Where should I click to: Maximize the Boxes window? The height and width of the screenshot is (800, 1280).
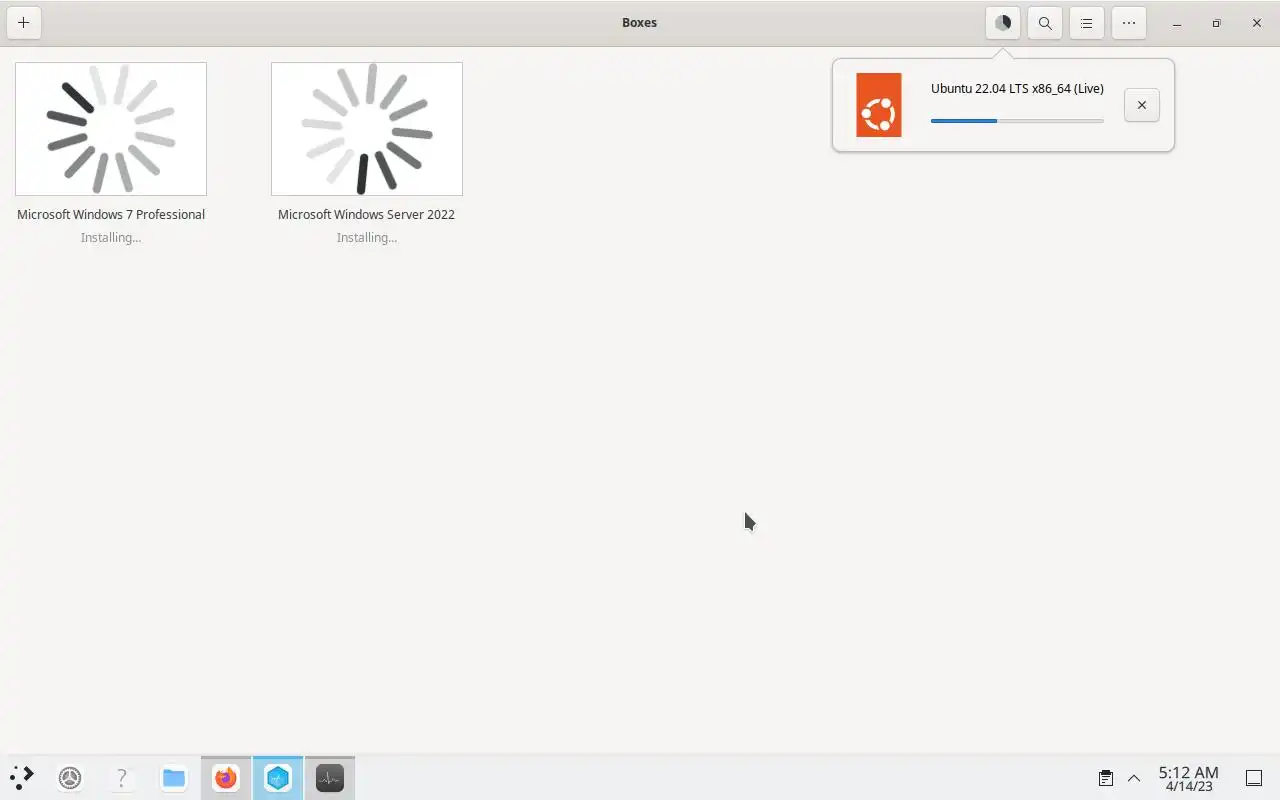coord(1217,23)
